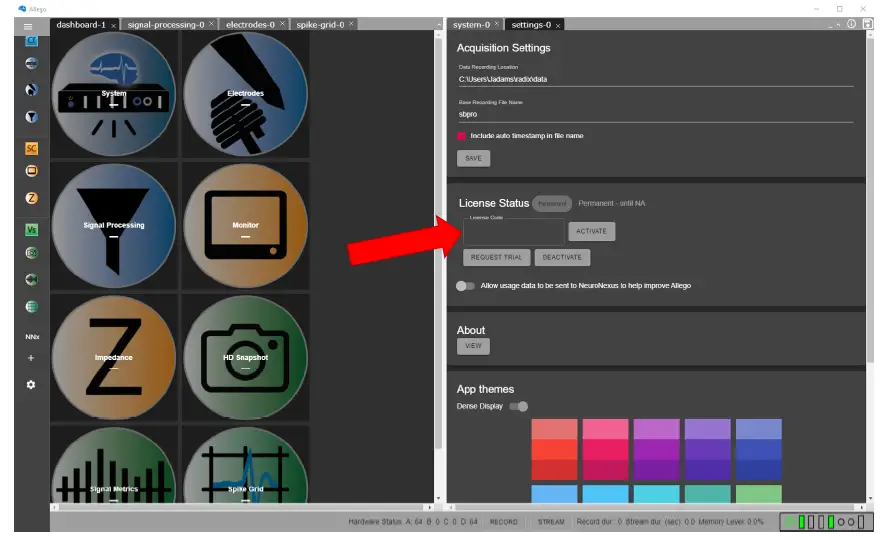Close the settings-0 tab
The width and height of the screenshot is (887, 540).
pos(558,25)
